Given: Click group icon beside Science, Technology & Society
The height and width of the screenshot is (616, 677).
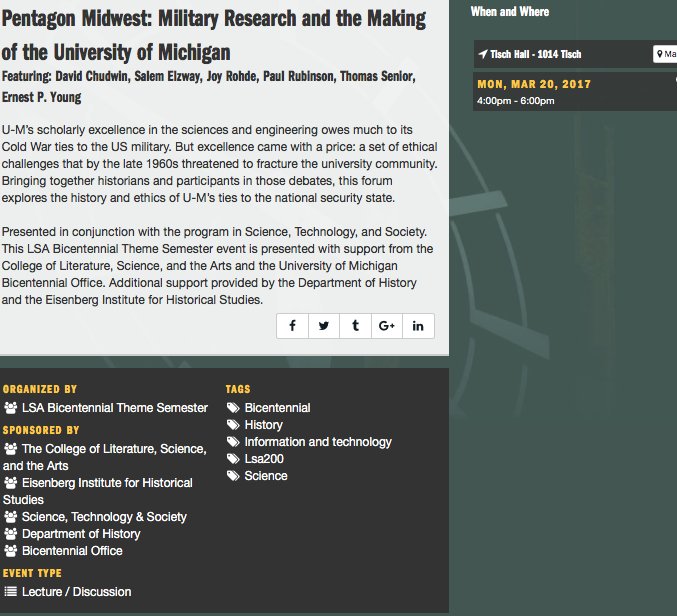Looking at the screenshot, I should 11,517.
